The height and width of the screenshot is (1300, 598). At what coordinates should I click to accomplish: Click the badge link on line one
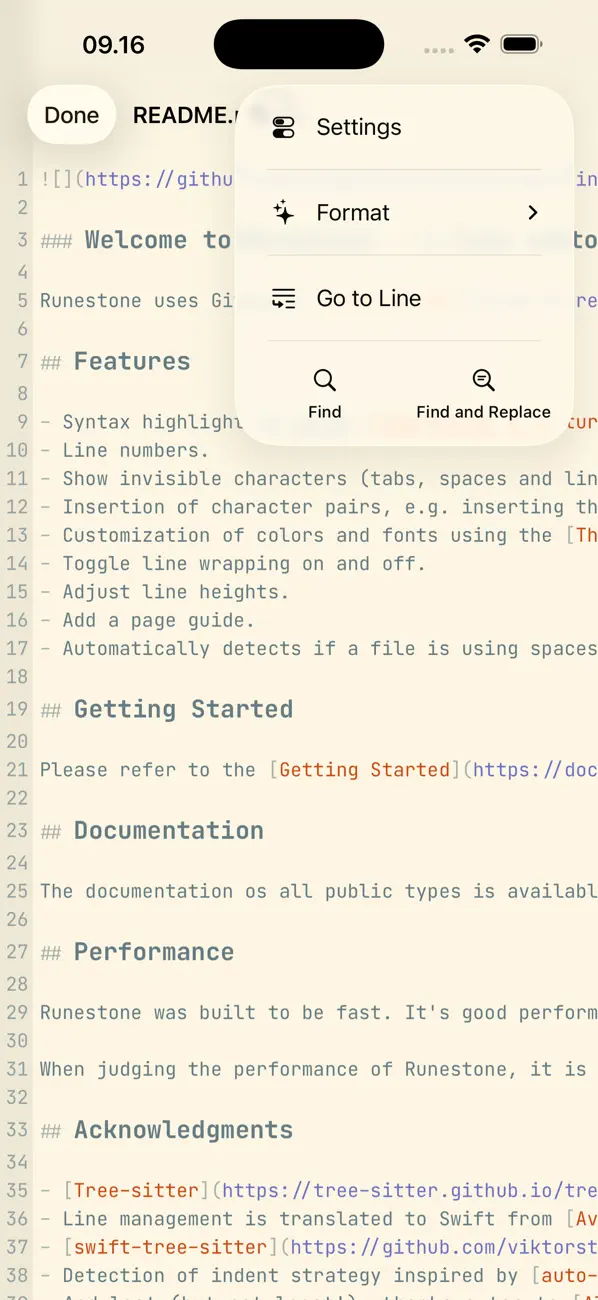click(x=165, y=179)
